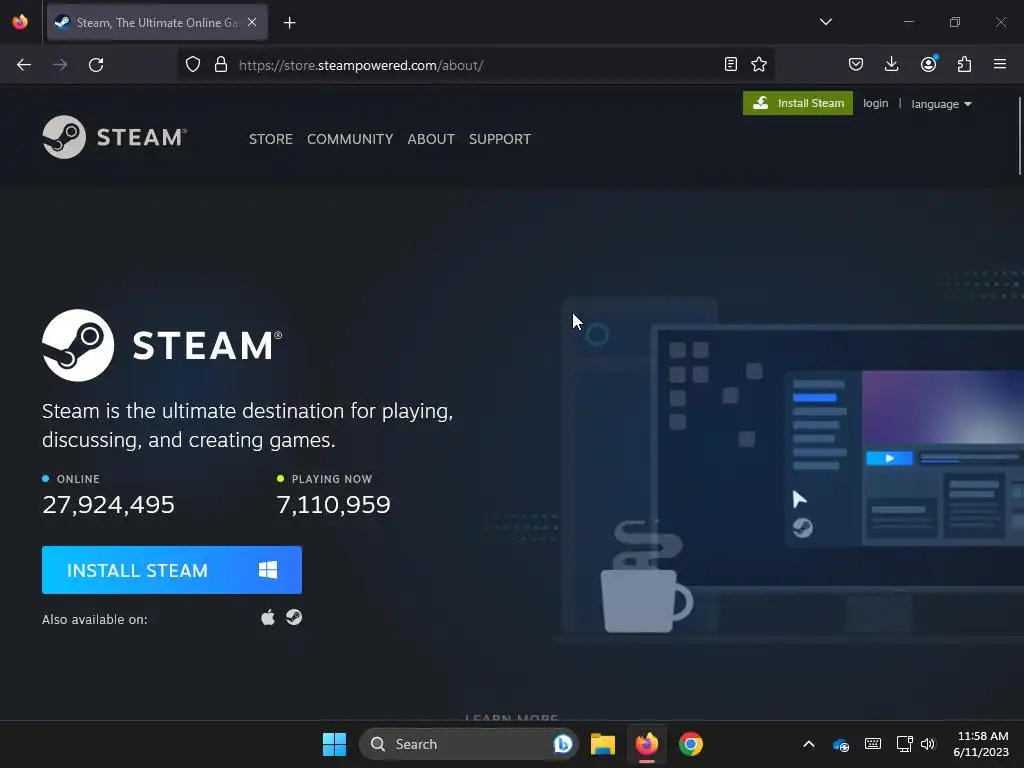The image size is (1024, 768).
Task: Click the browser forward arrow button
Action: click(60, 65)
